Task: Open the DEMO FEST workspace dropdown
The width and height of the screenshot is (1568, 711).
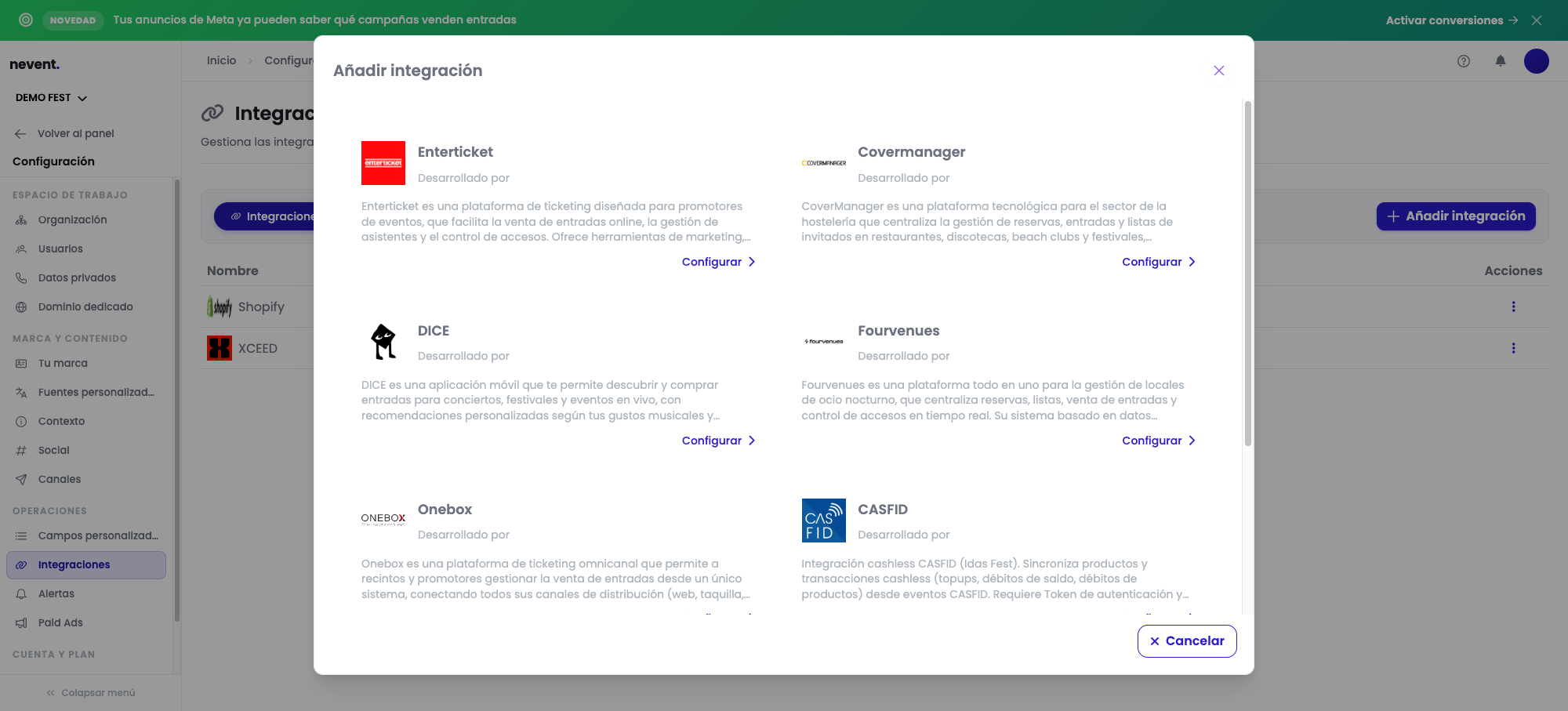Action: pyautogui.click(x=52, y=98)
